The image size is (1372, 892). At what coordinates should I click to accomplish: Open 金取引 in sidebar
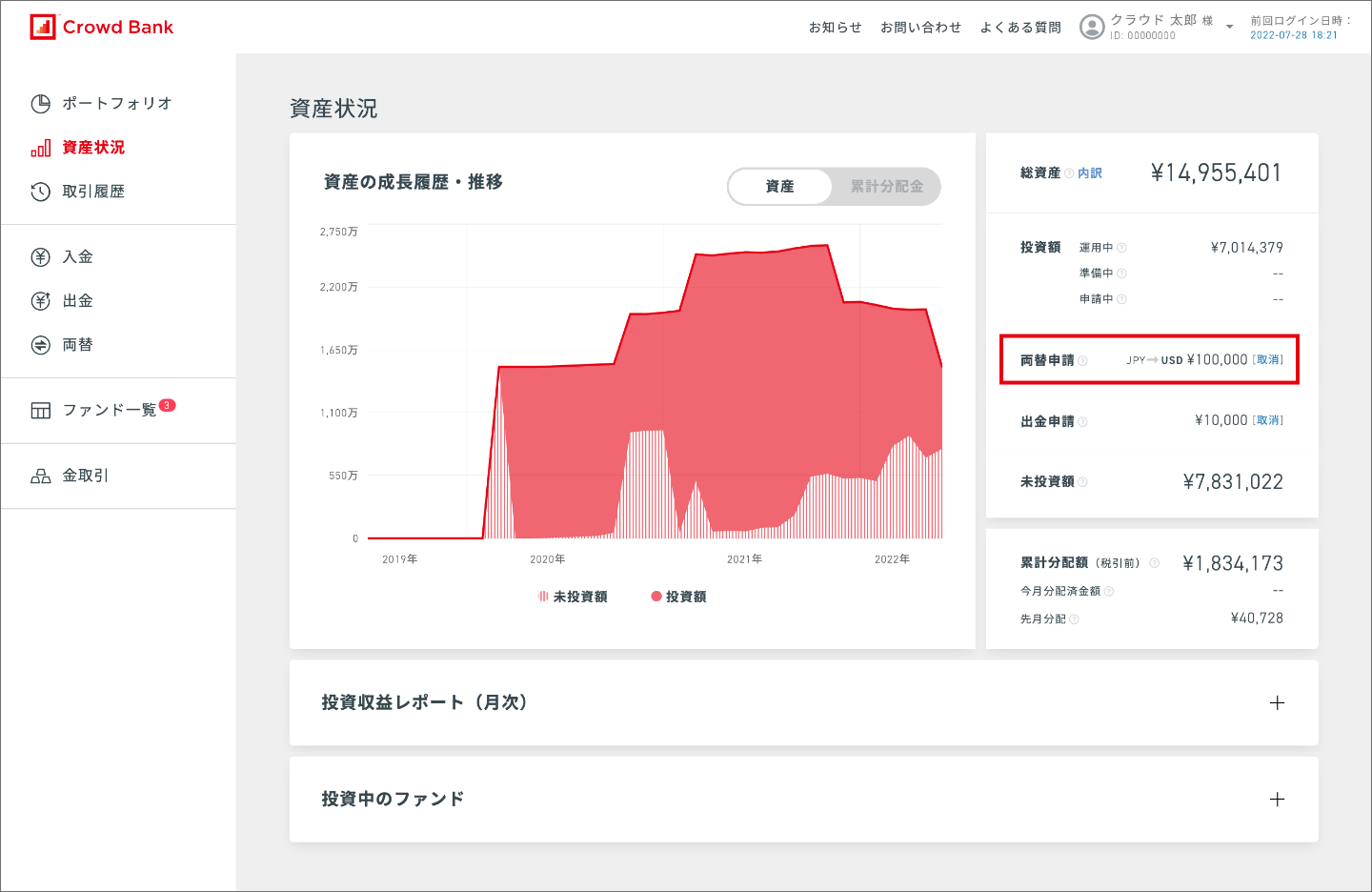tap(86, 476)
